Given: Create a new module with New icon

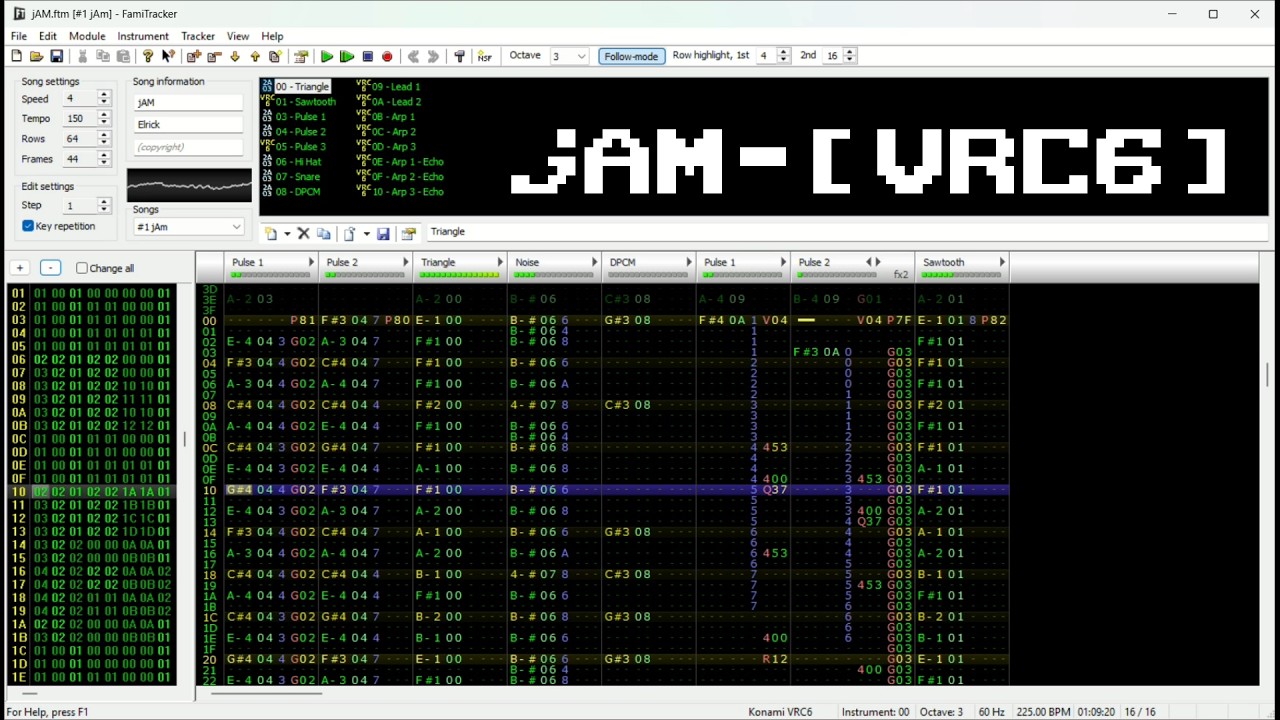Looking at the screenshot, I should click(16, 57).
